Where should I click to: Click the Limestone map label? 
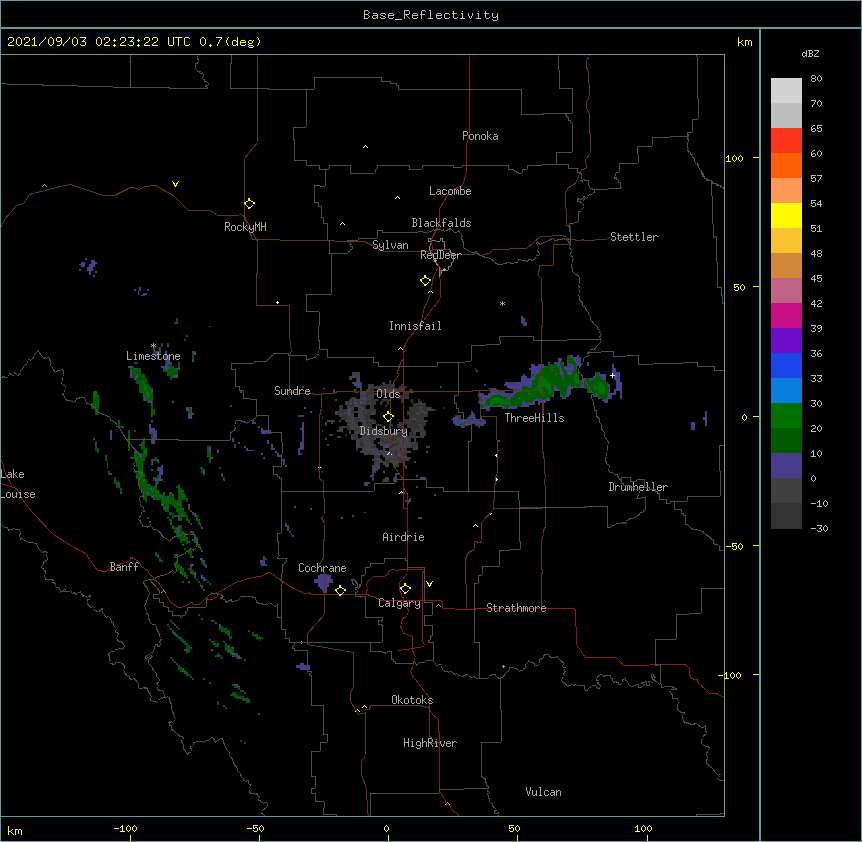point(153,356)
